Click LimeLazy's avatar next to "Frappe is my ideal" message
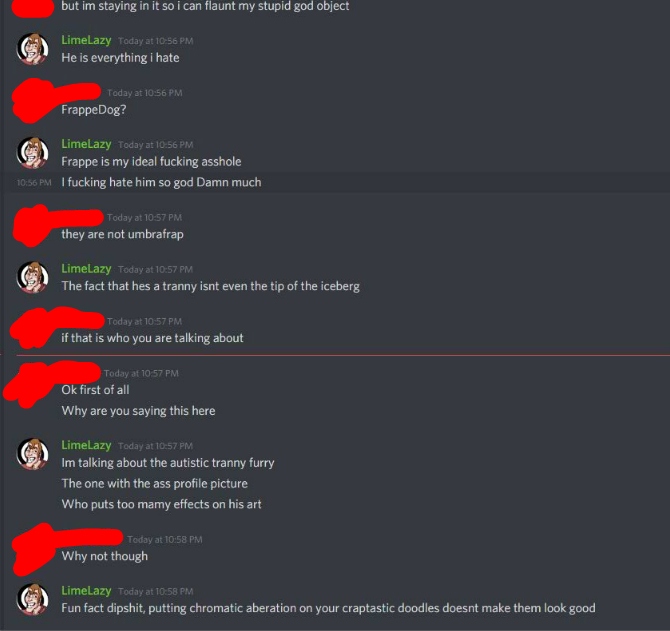The height and width of the screenshot is (631, 670). (32, 153)
